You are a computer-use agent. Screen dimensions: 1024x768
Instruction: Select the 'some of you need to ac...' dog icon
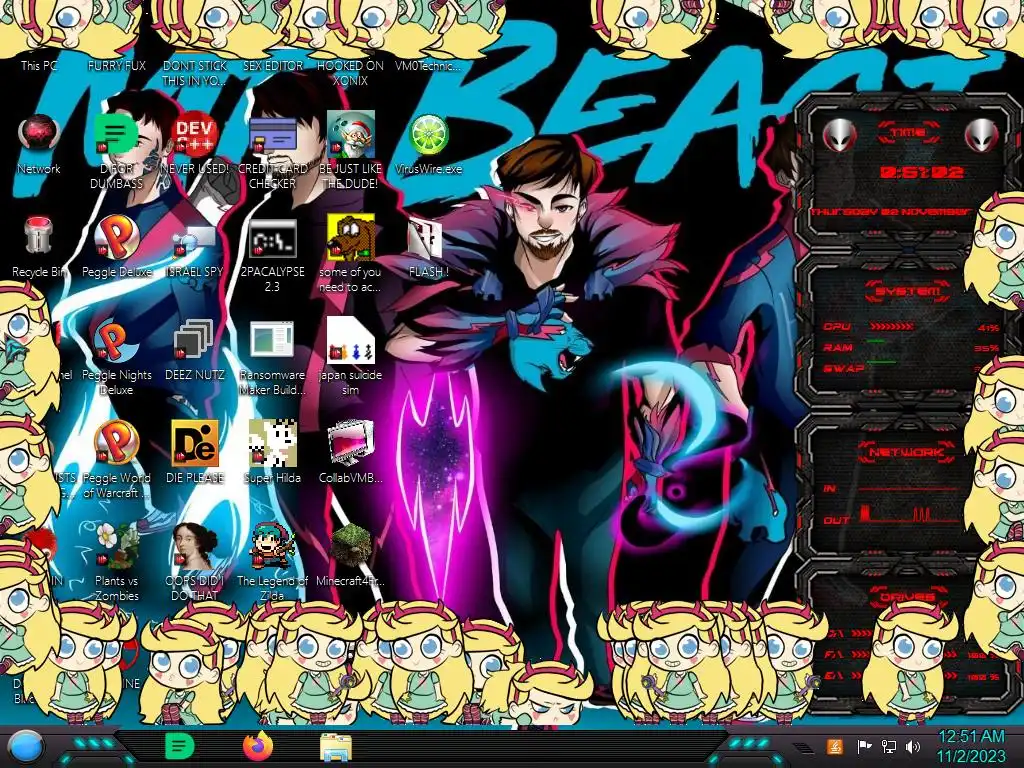pyautogui.click(x=351, y=236)
